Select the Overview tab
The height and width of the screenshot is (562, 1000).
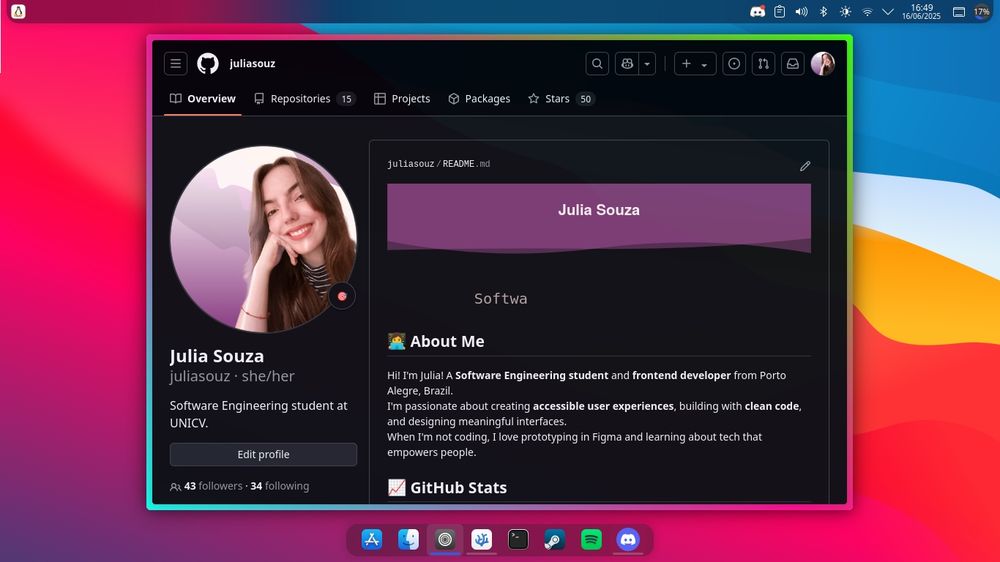tap(203, 99)
